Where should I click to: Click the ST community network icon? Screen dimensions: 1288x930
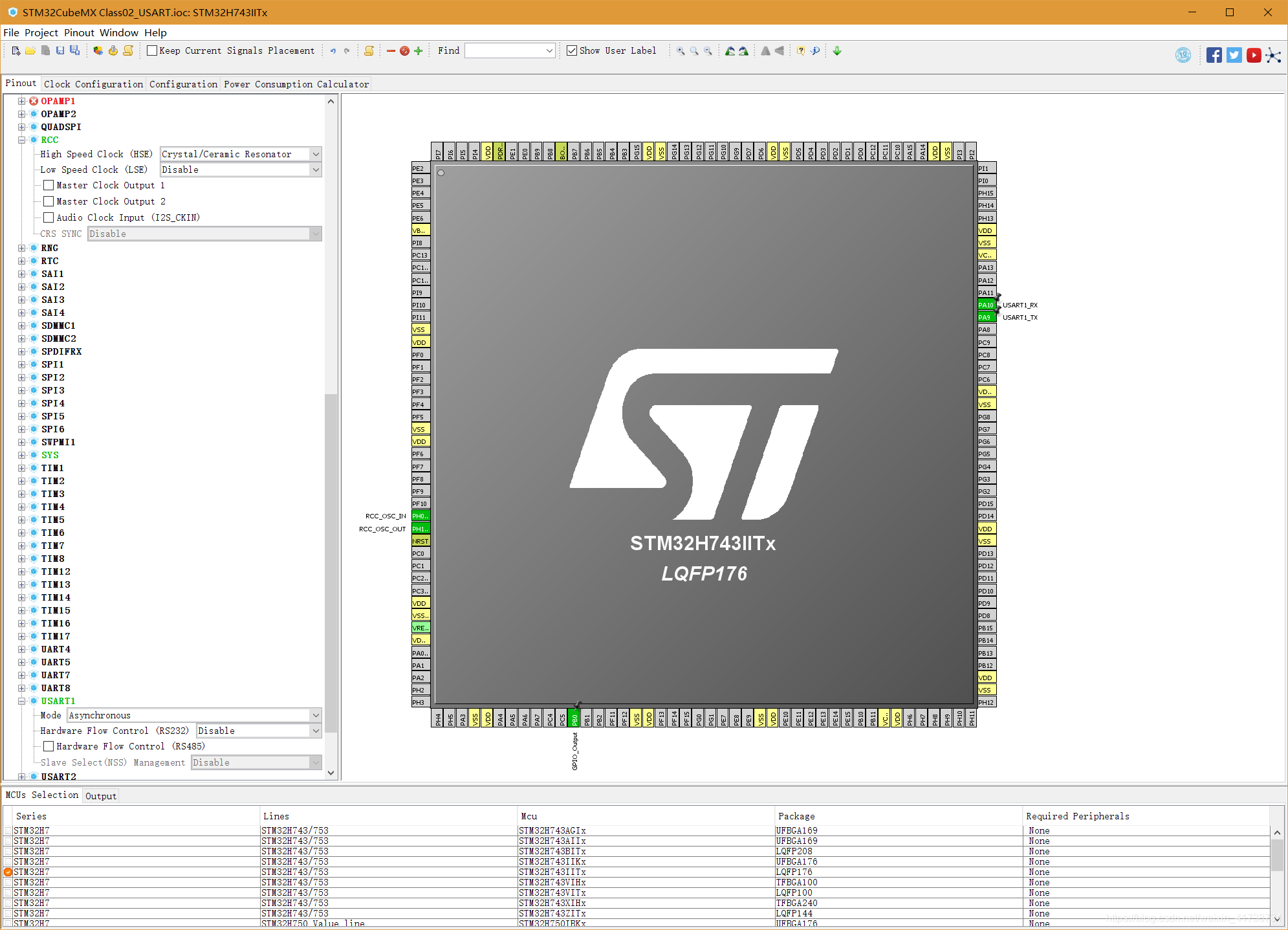pyautogui.click(x=1273, y=55)
